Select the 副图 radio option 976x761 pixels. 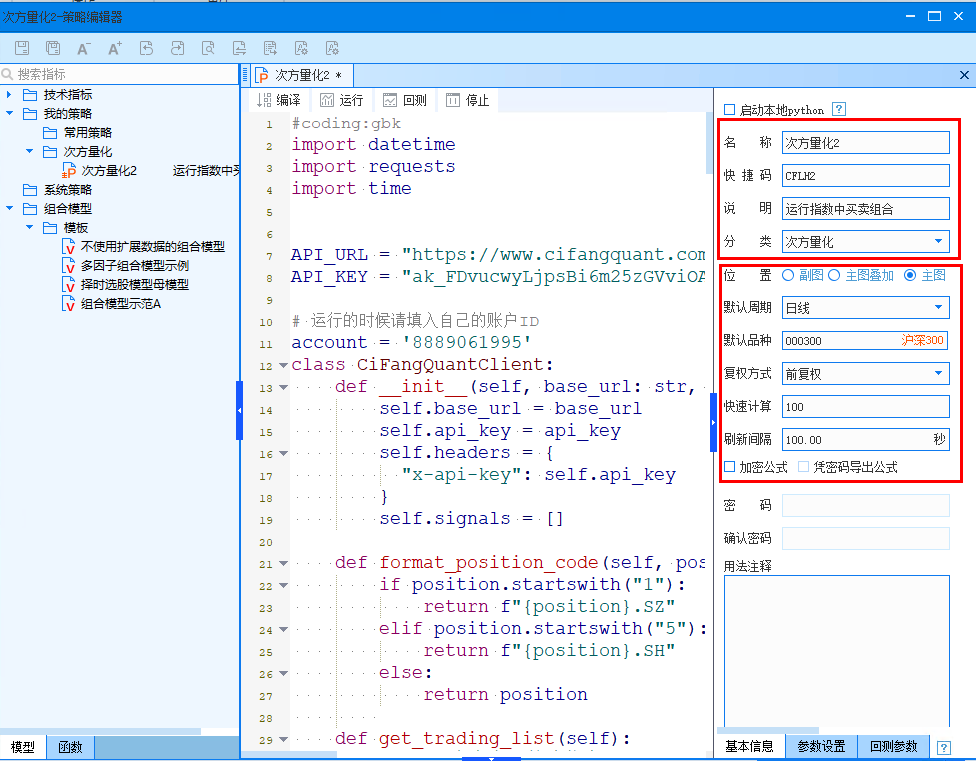pos(788,275)
